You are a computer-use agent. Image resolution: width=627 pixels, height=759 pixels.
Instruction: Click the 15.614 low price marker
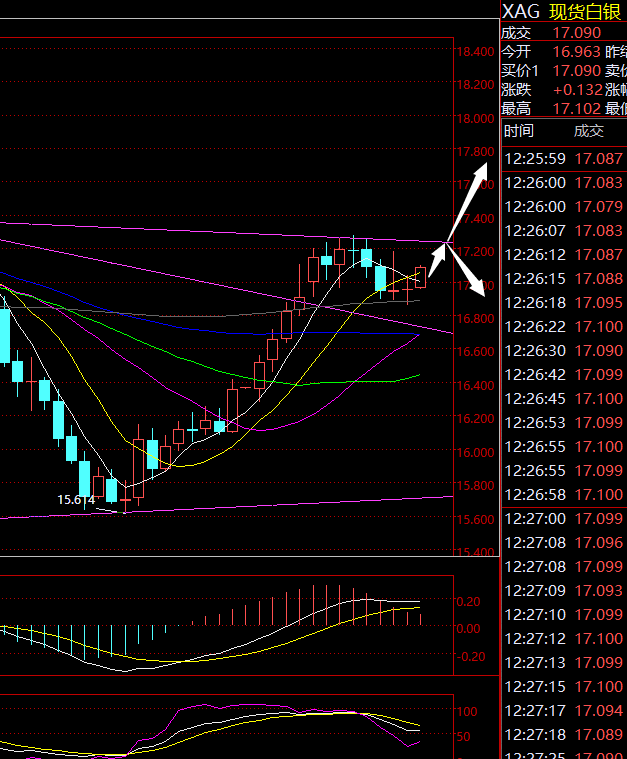76,500
